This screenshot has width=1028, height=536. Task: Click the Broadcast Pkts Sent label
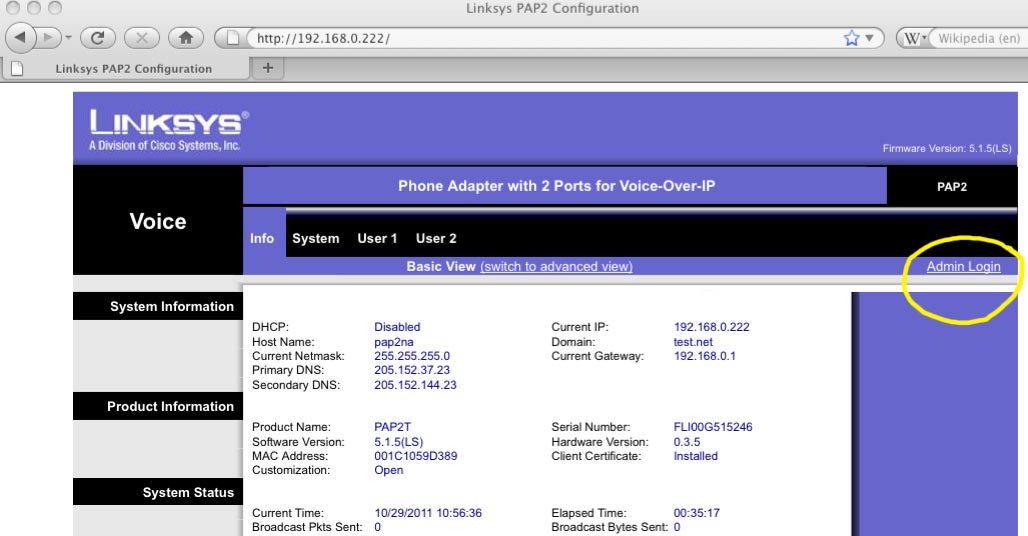307,527
